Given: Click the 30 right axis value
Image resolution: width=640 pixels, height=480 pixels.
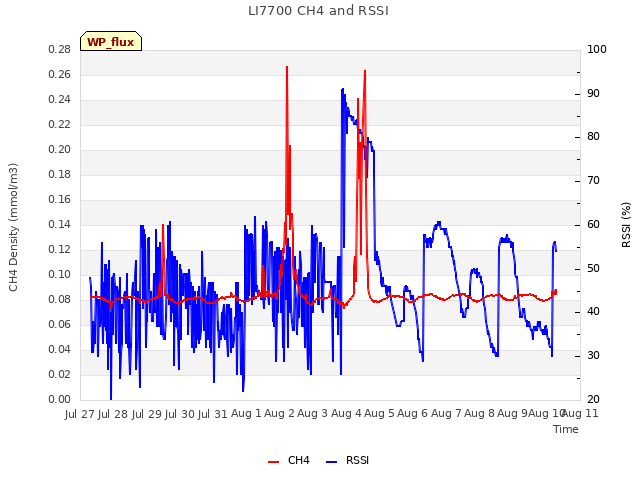Looking at the screenshot, I should [593, 356].
